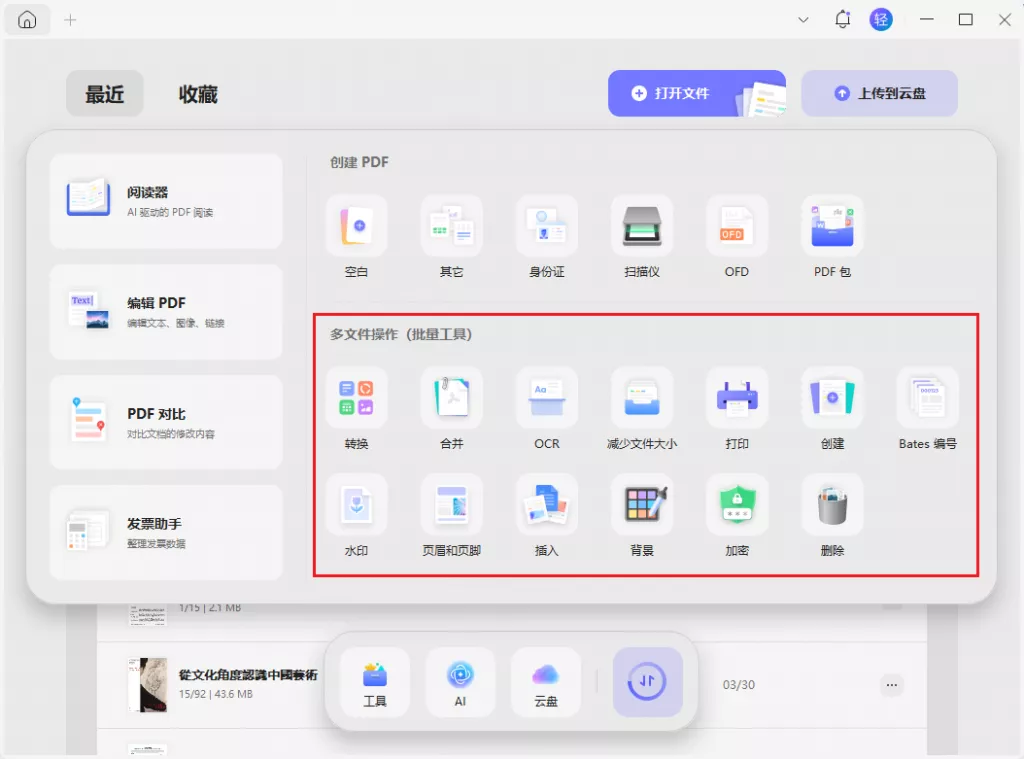Create a blank PDF with 空白 icon
This screenshot has height=759, width=1024.
(x=357, y=225)
